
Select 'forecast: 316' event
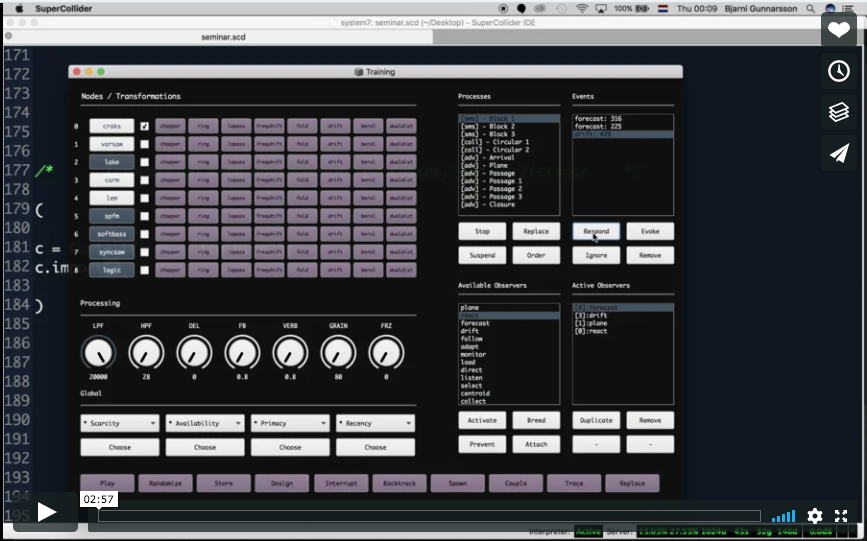(623, 118)
